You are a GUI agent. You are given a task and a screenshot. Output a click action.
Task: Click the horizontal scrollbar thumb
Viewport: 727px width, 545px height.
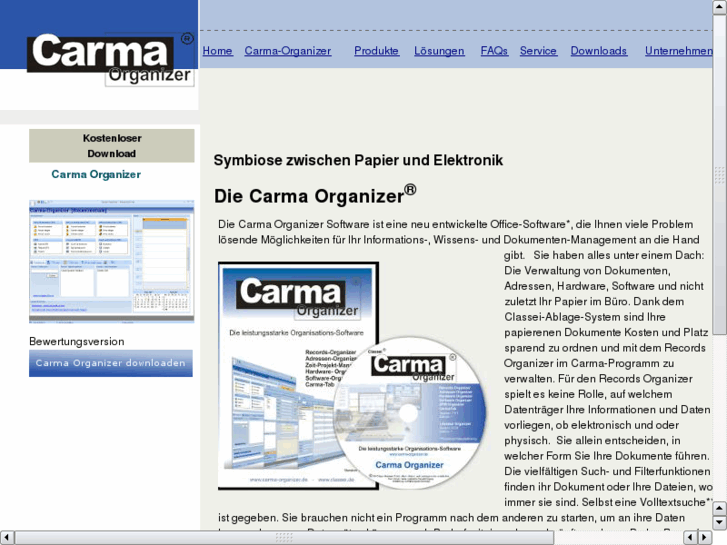click(284, 538)
